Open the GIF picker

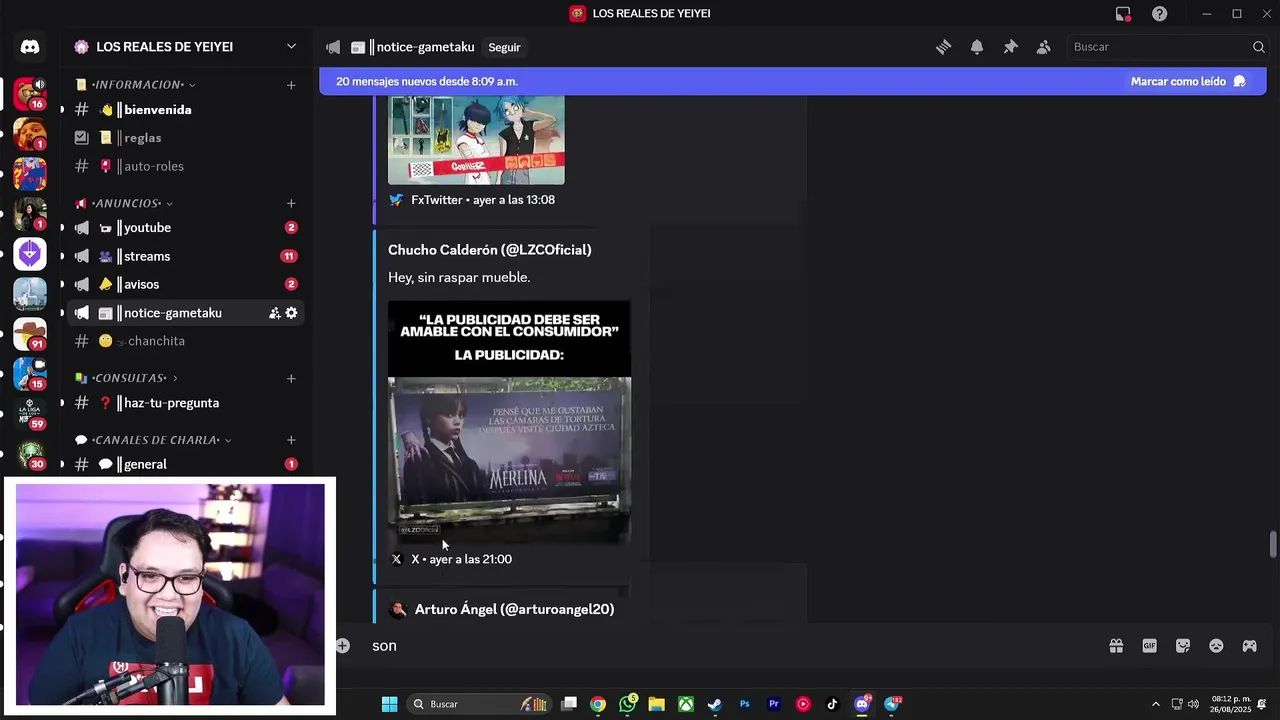(x=1149, y=646)
